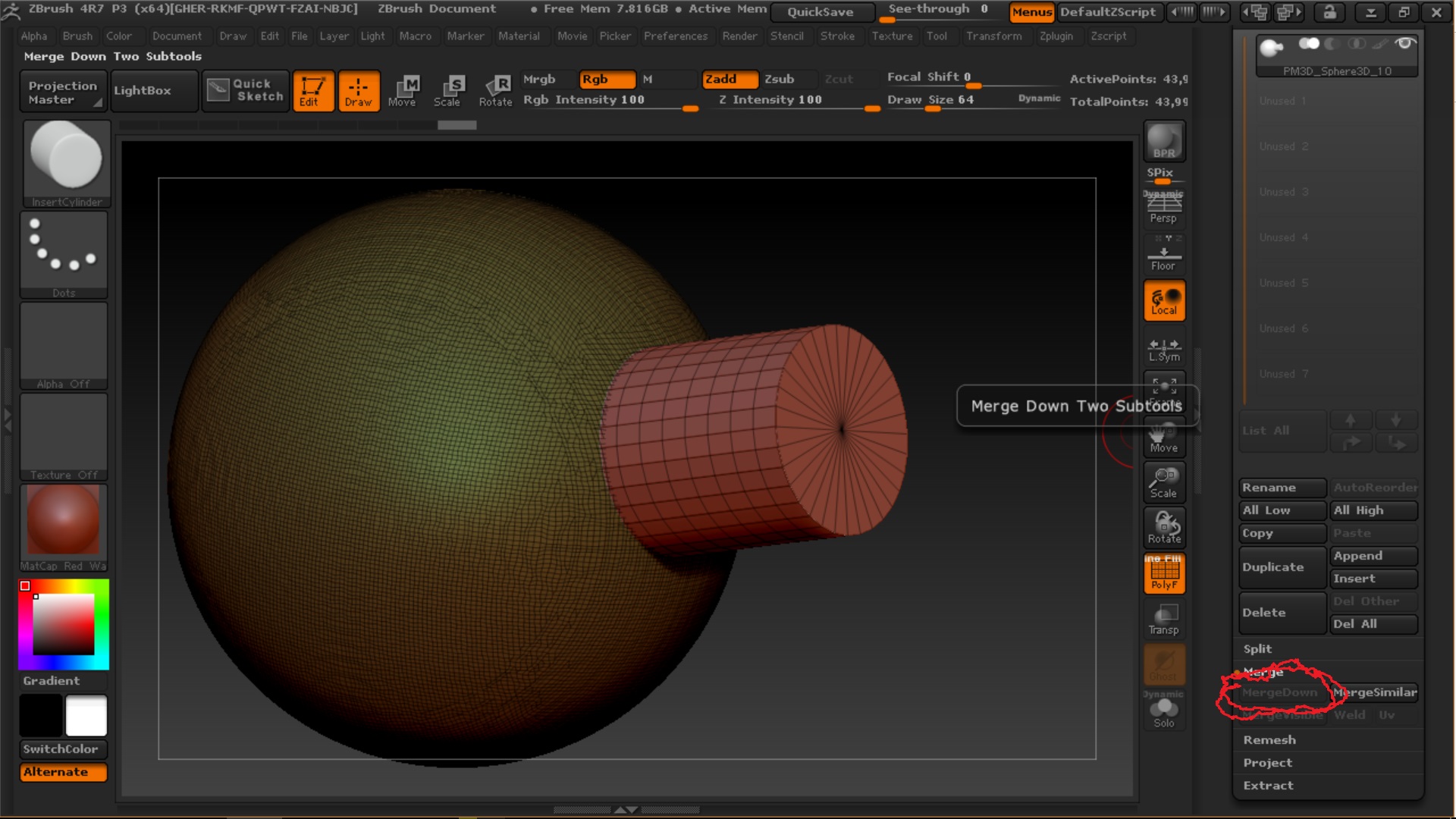Click the BPR render button
The image size is (1456, 819).
tap(1164, 142)
